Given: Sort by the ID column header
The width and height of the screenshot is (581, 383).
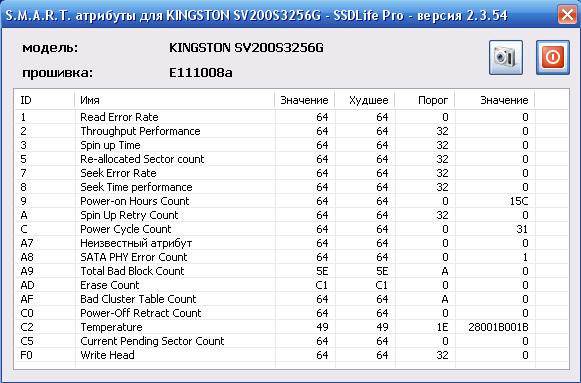Looking at the screenshot, I should (44, 100).
